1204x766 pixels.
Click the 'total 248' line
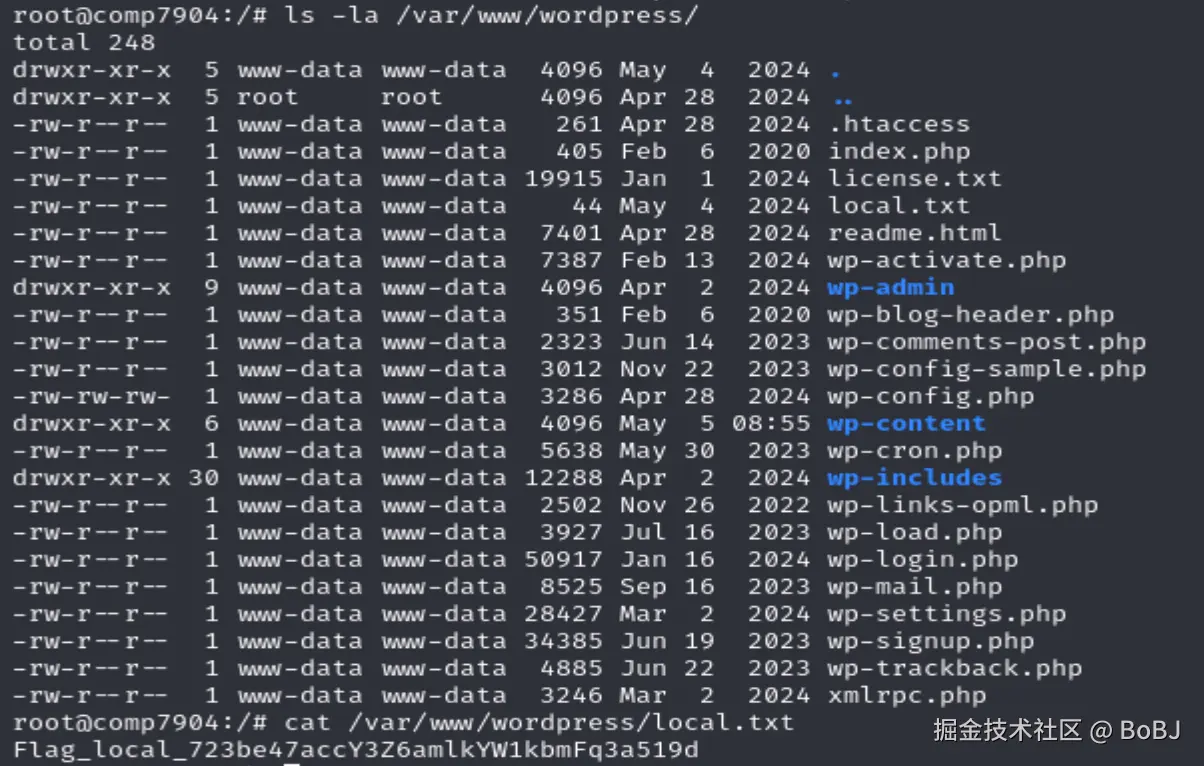click(x=84, y=43)
